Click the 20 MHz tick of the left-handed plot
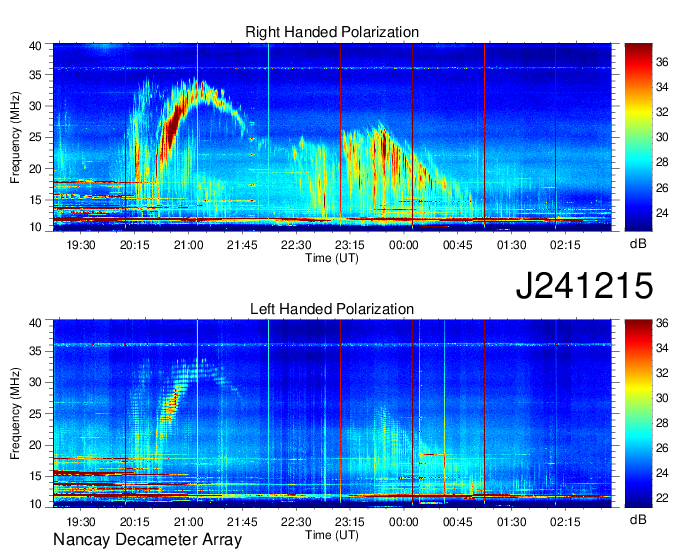Viewport: 680px width, 552px height. 36,445
